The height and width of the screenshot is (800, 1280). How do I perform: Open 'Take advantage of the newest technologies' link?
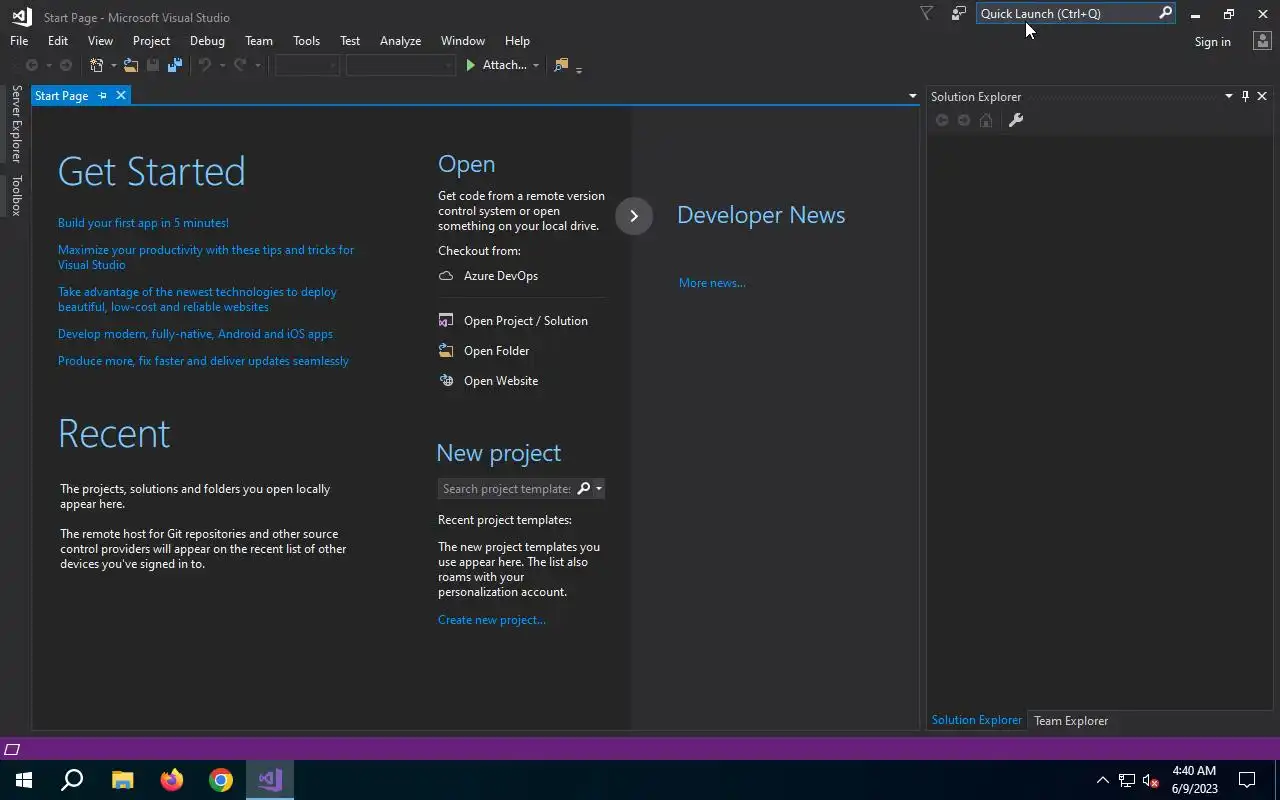(x=197, y=299)
